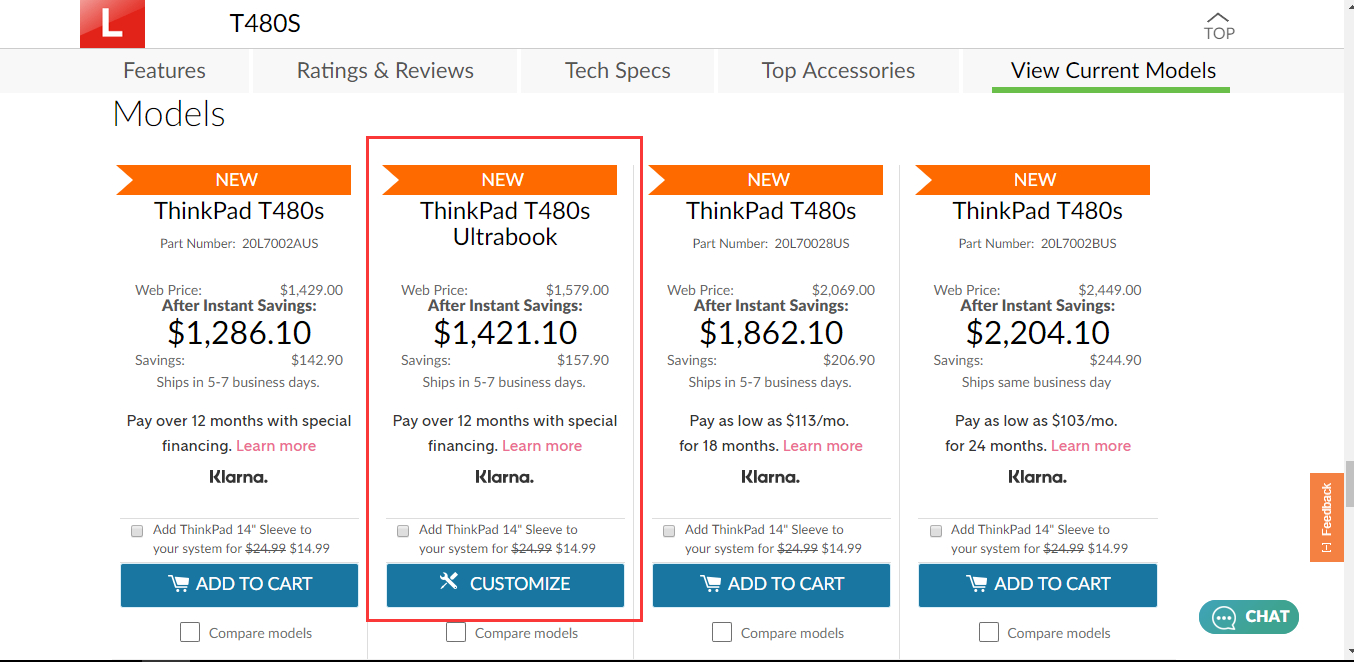Click the NEW banner on Ultrabook model
This screenshot has width=1354, height=662.
click(x=502, y=180)
